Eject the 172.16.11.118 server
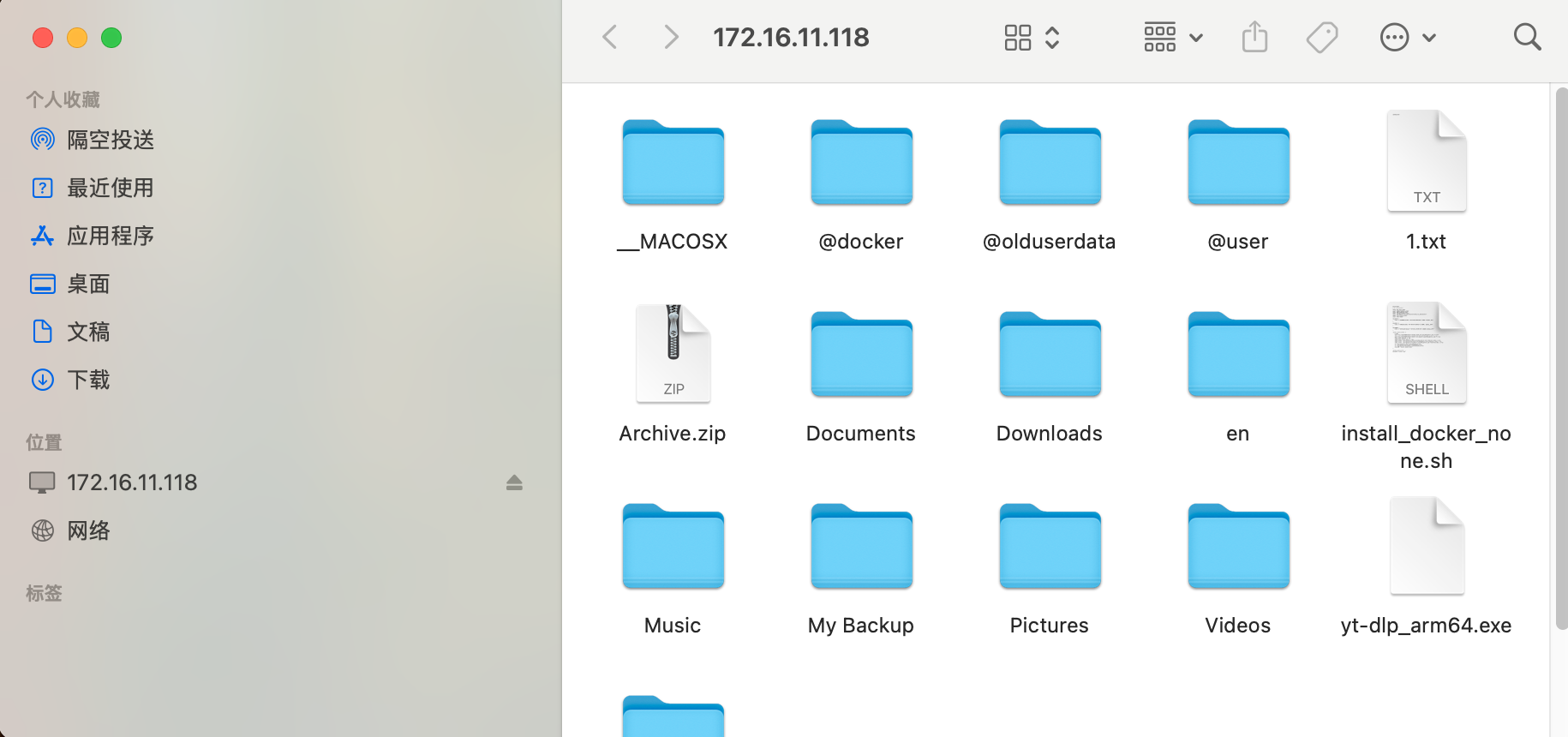This screenshot has height=737, width=1568. (514, 482)
